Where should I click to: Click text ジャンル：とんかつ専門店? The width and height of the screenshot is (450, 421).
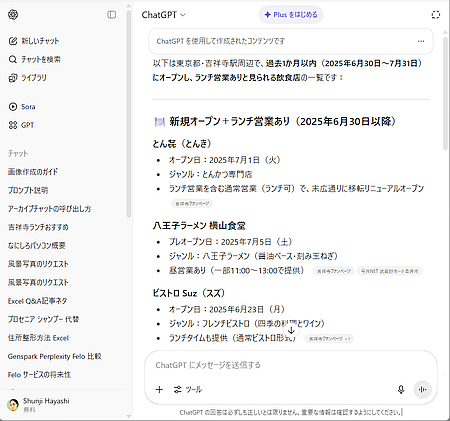210,174
